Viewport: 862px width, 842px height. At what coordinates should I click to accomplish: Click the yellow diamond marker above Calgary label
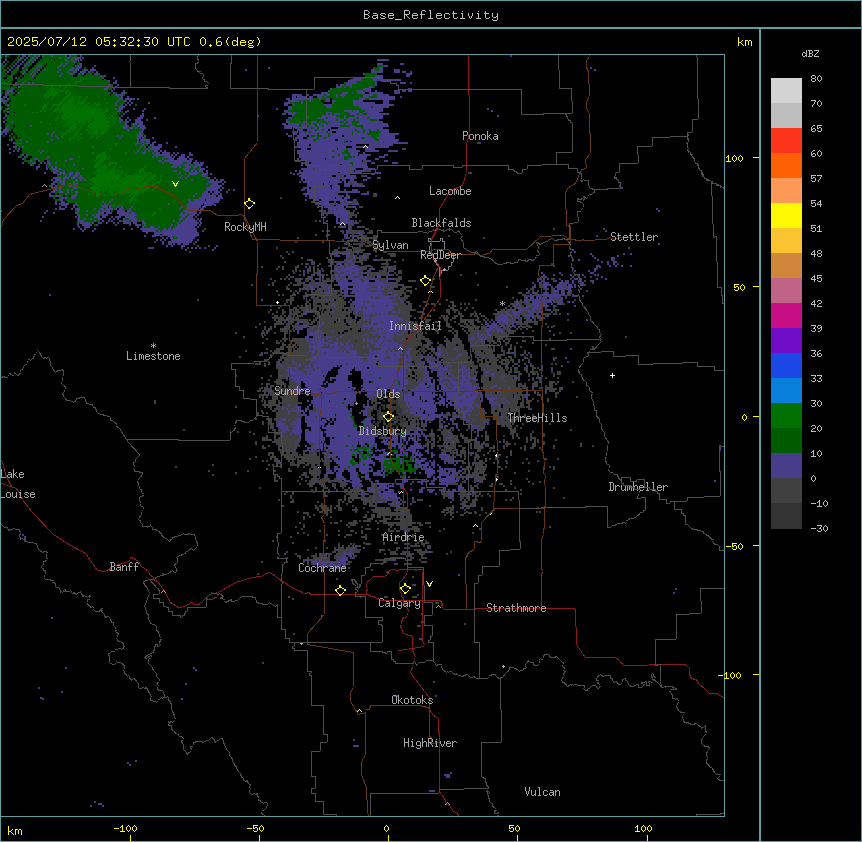point(405,589)
